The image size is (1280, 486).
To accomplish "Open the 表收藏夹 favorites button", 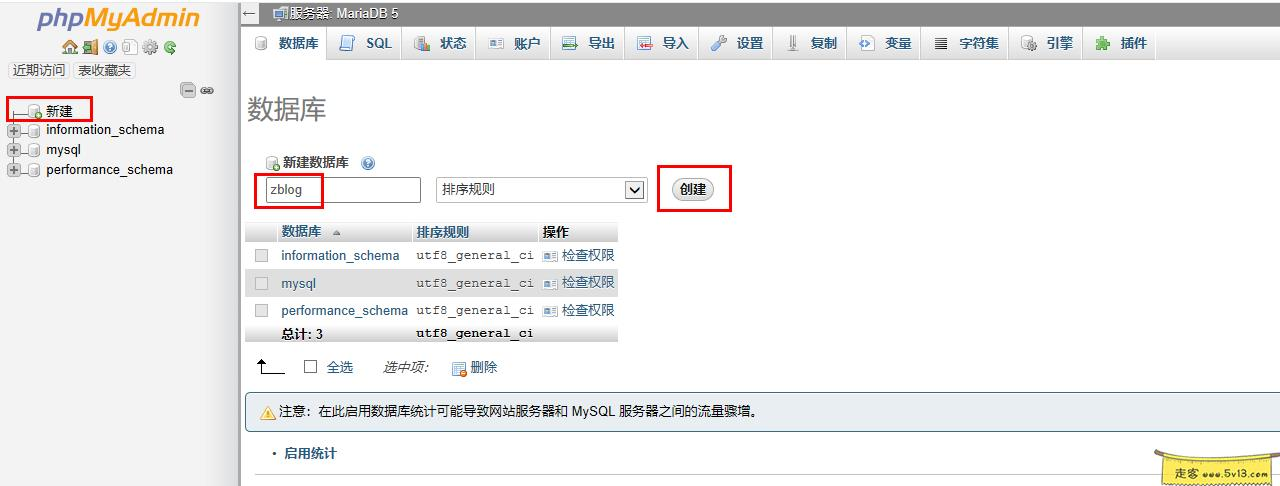I will [104, 70].
